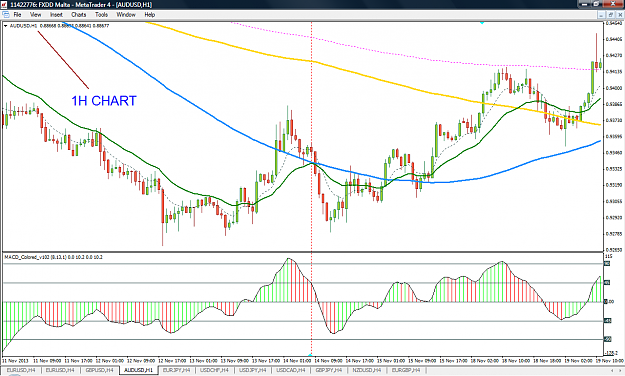Open the Insert menu
The width and height of the screenshot is (625, 376).
click(56, 15)
